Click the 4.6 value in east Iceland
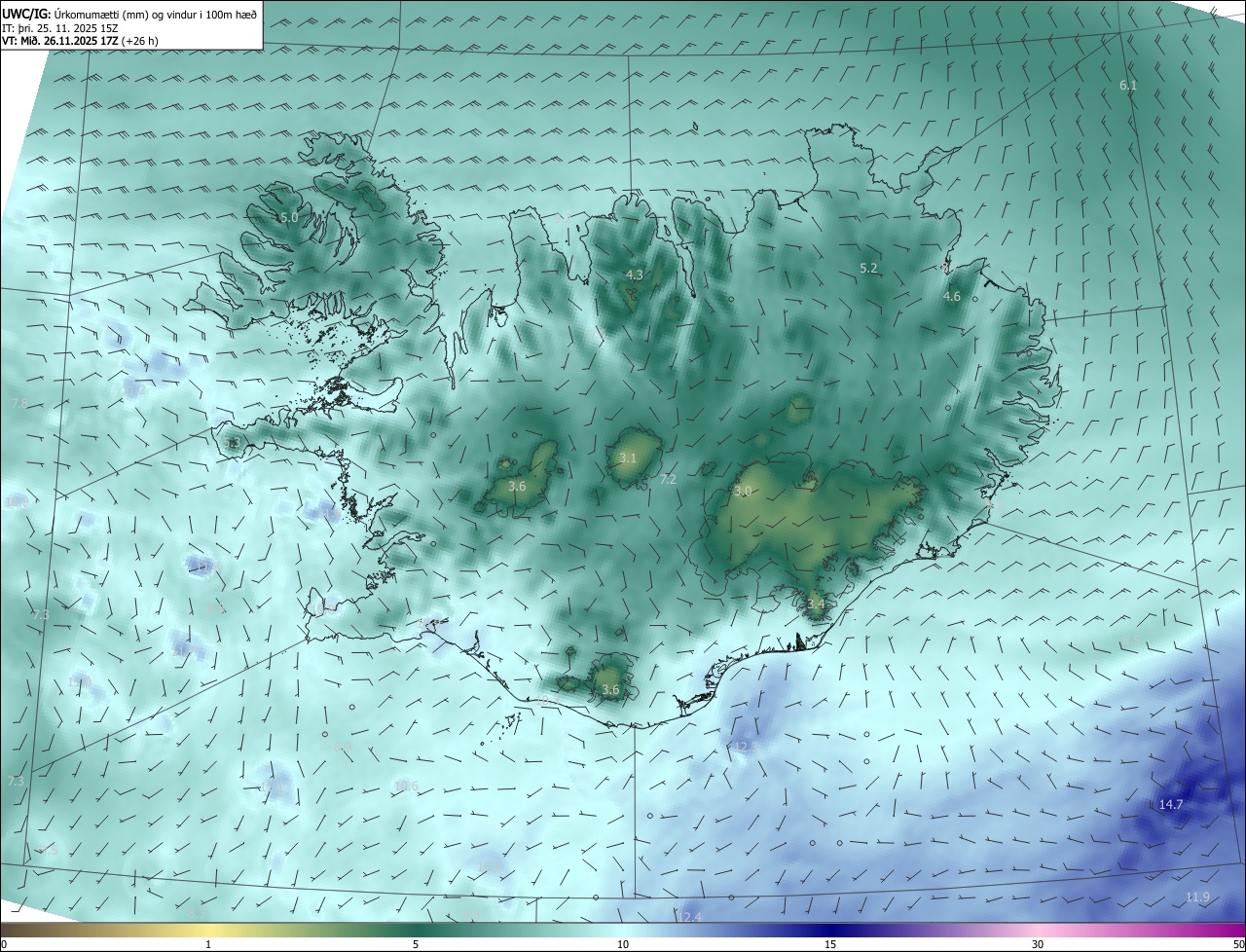Screen dimensions: 1246x952 point(952,297)
